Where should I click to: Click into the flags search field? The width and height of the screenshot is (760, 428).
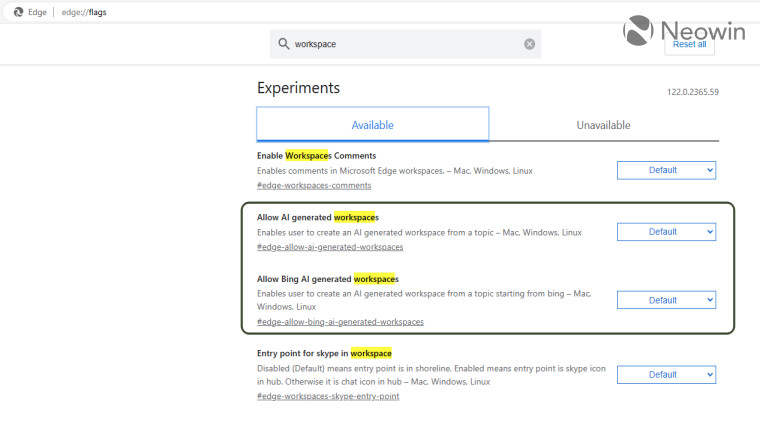pyautogui.click(x=405, y=44)
